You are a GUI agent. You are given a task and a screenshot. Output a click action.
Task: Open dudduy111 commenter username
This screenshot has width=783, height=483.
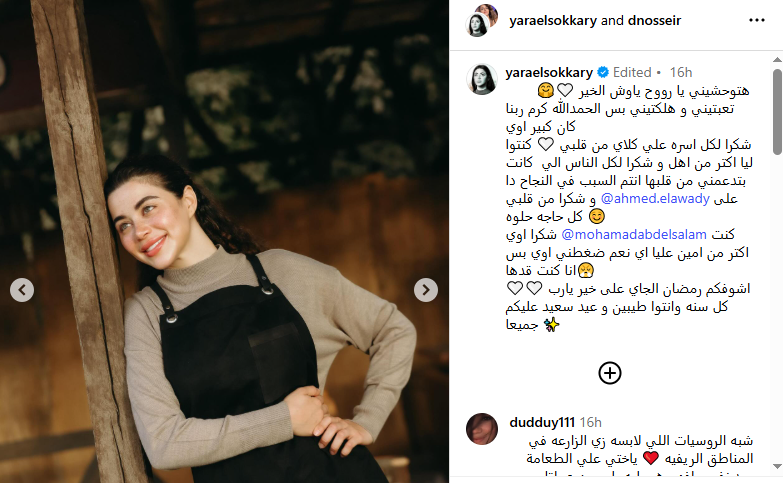pyautogui.click(x=542, y=423)
